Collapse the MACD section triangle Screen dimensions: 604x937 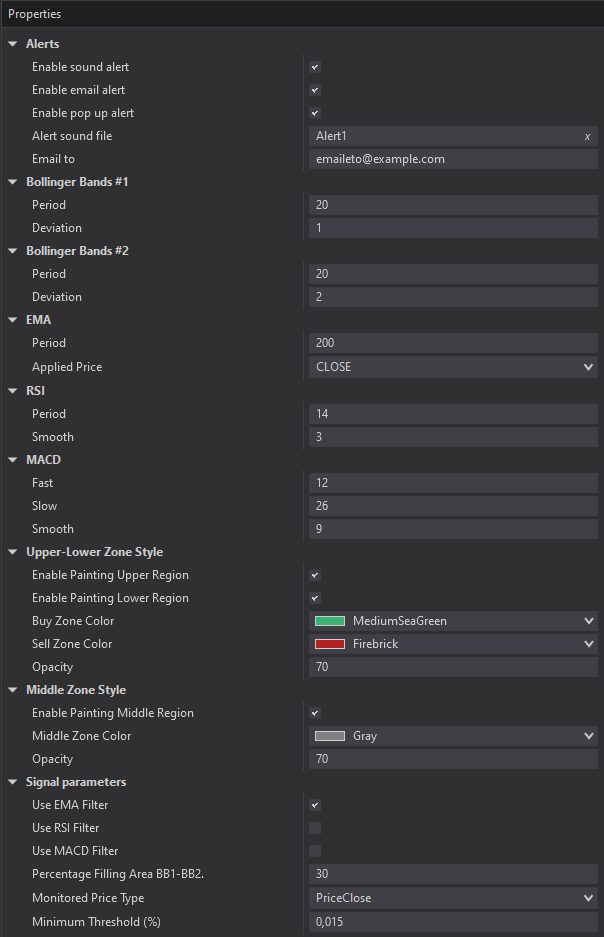point(13,460)
